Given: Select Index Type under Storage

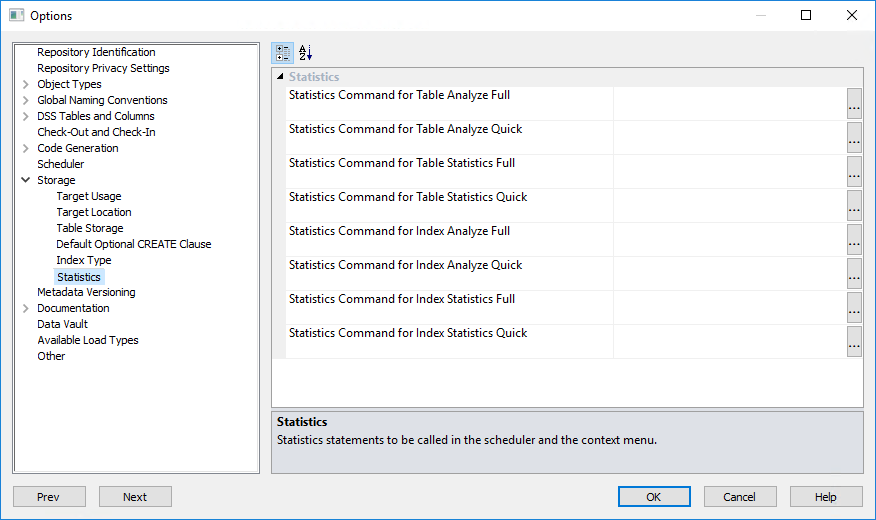Looking at the screenshot, I should [x=84, y=260].
